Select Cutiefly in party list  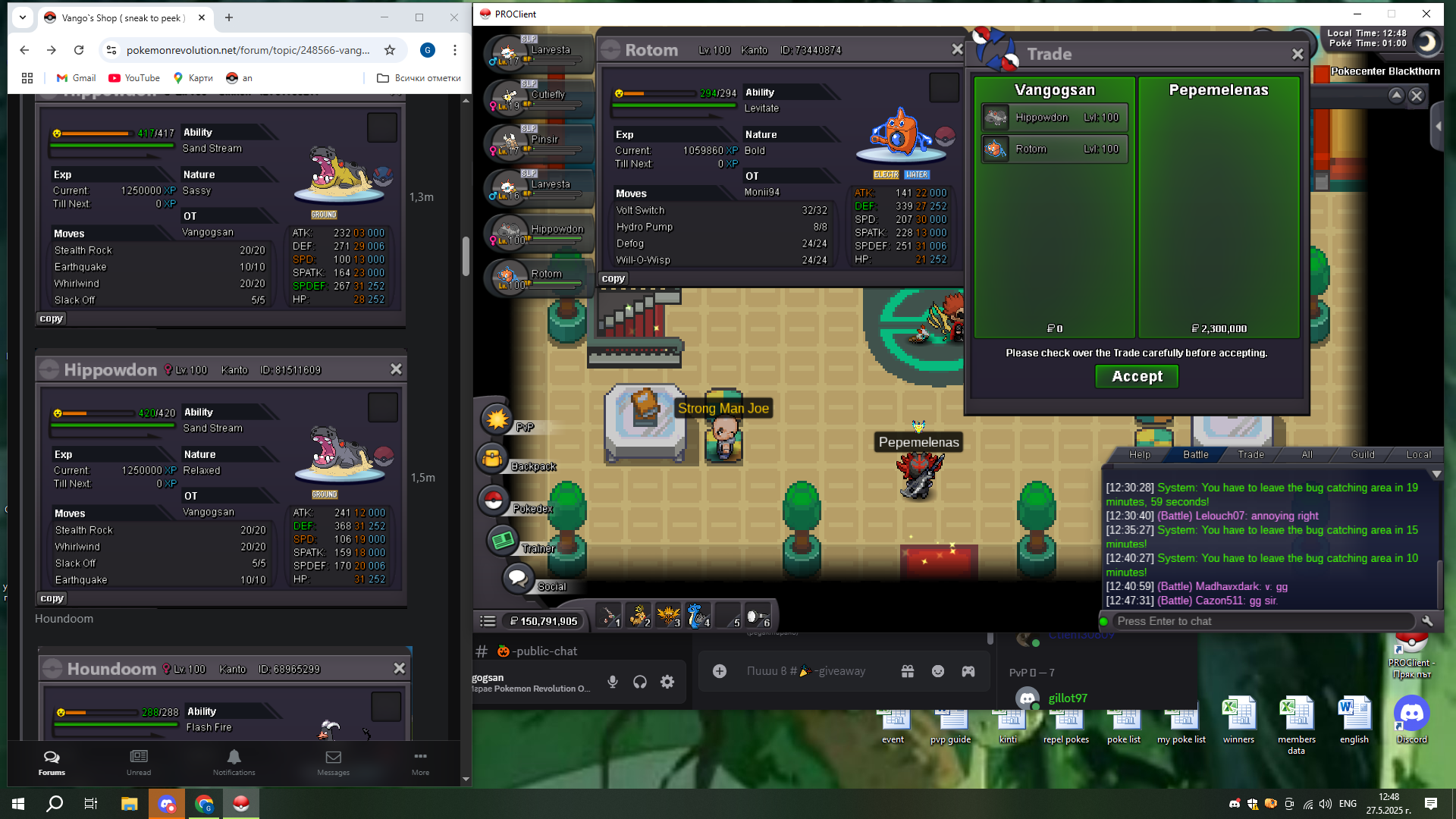[x=539, y=97]
